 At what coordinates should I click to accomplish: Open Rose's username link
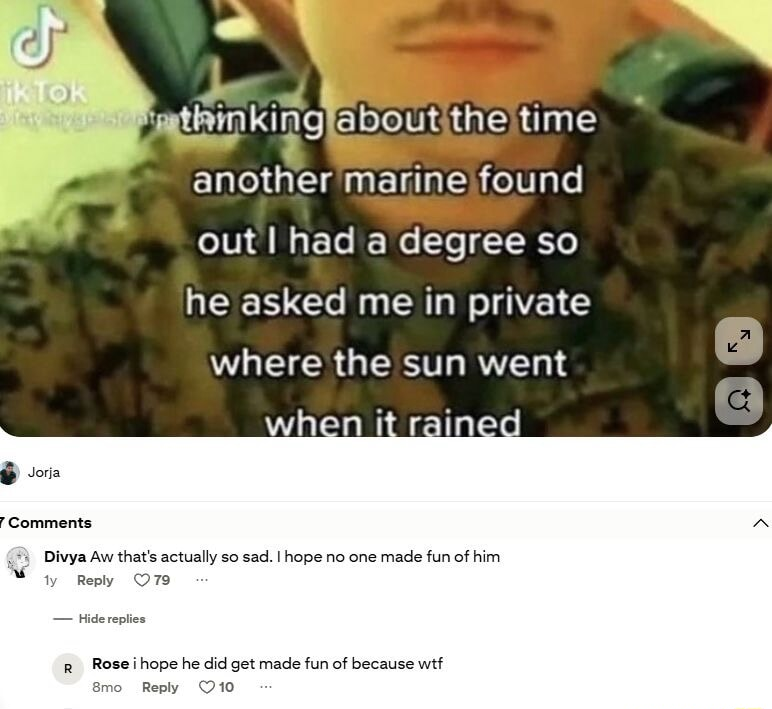point(110,664)
